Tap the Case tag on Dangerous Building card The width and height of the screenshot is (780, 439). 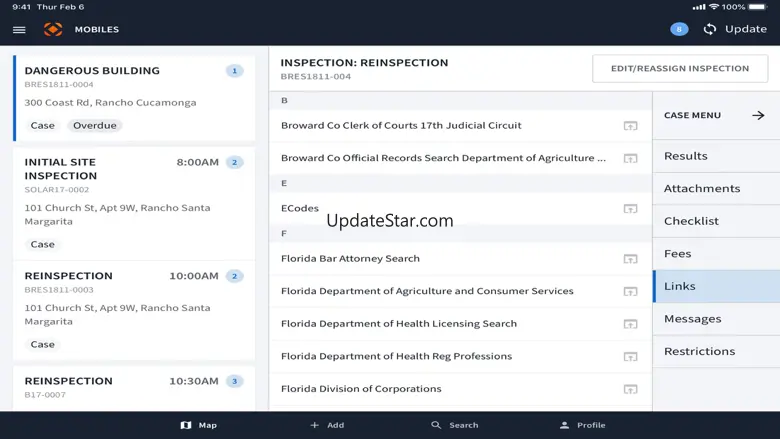tap(42, 125)
